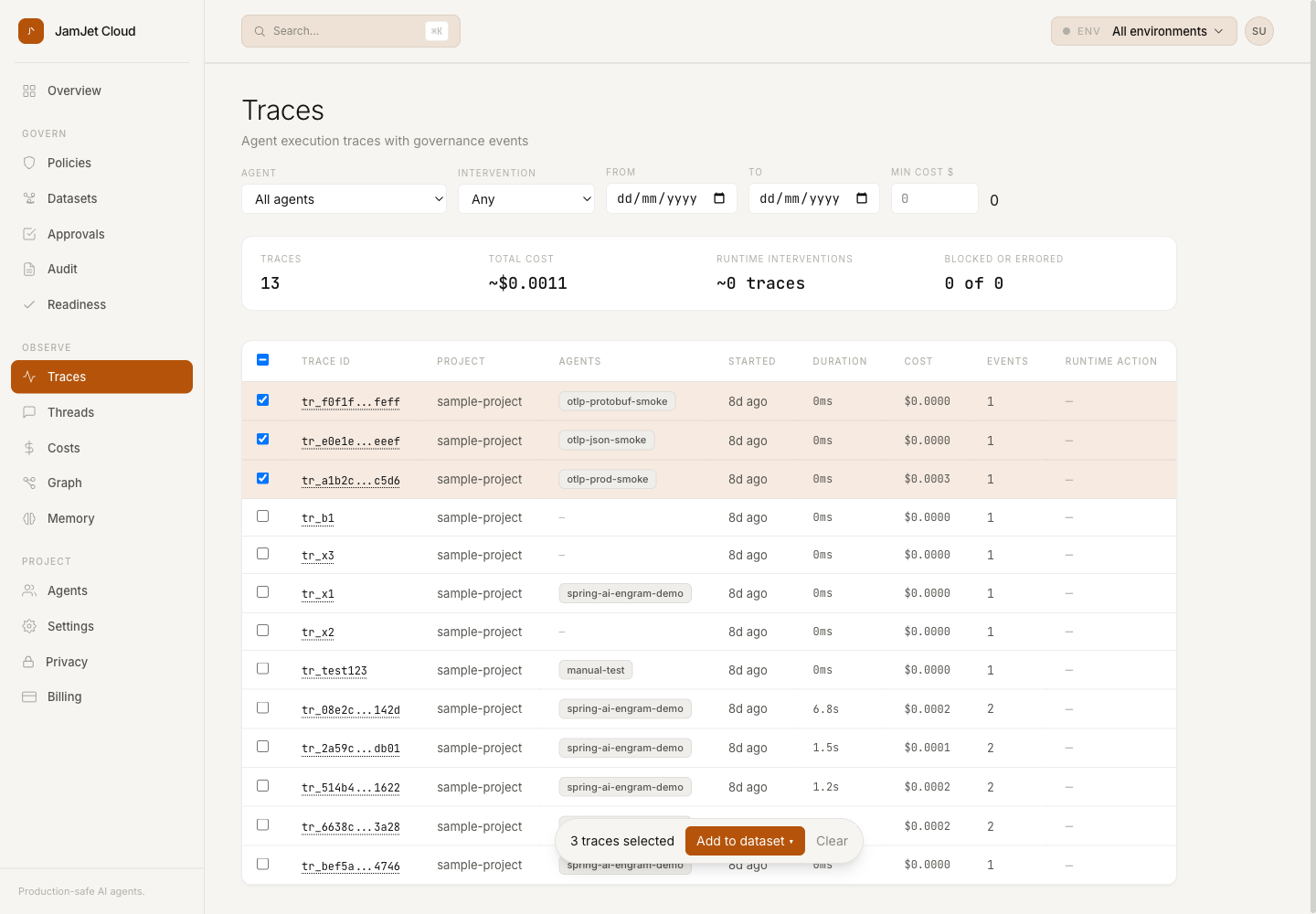Click the Memory brain icon

29,518
